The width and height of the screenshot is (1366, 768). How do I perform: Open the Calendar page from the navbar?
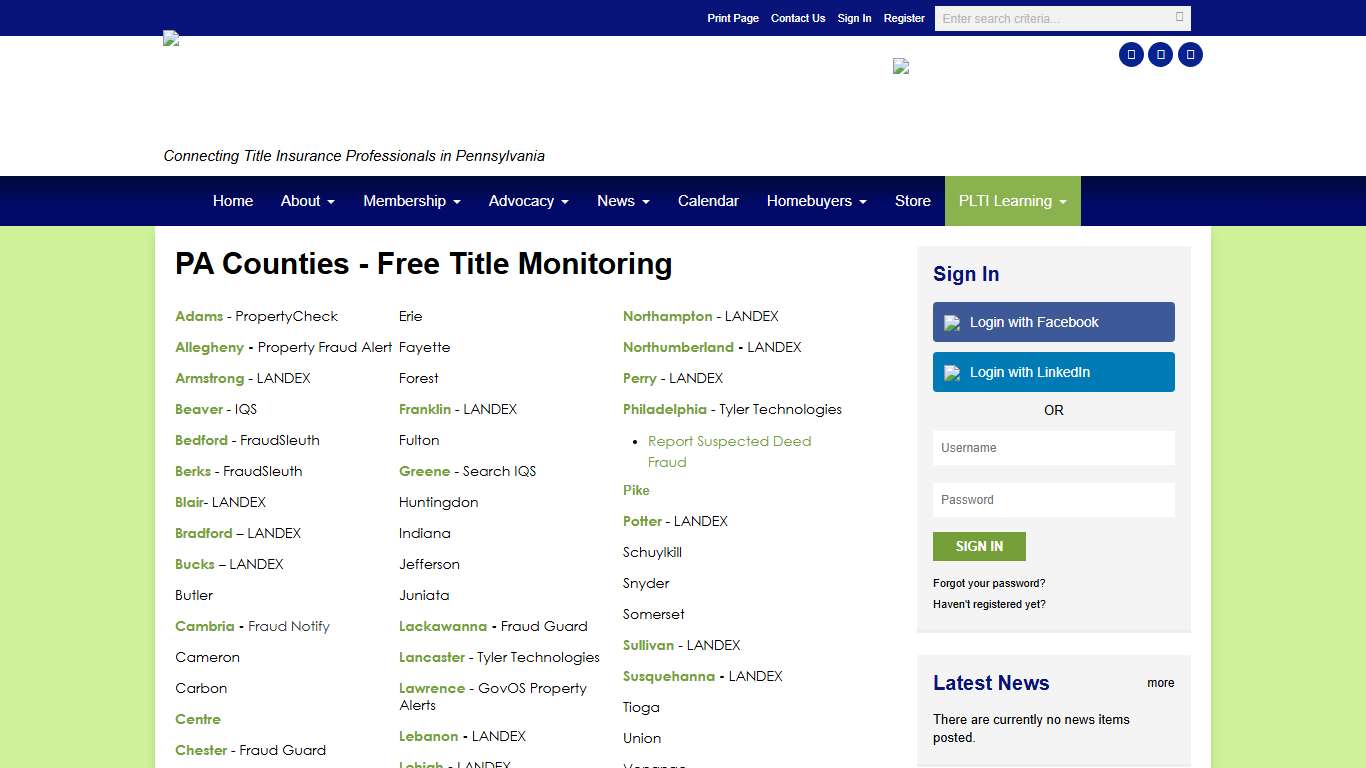[708, 201]
